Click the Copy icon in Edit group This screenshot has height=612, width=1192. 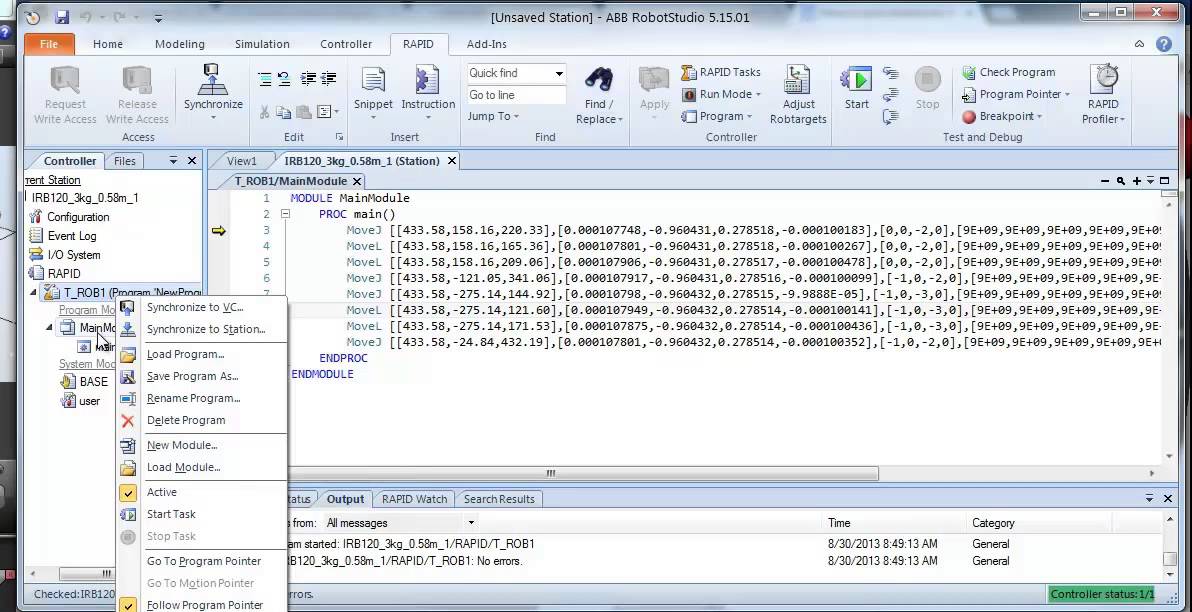tap(284, 112)
